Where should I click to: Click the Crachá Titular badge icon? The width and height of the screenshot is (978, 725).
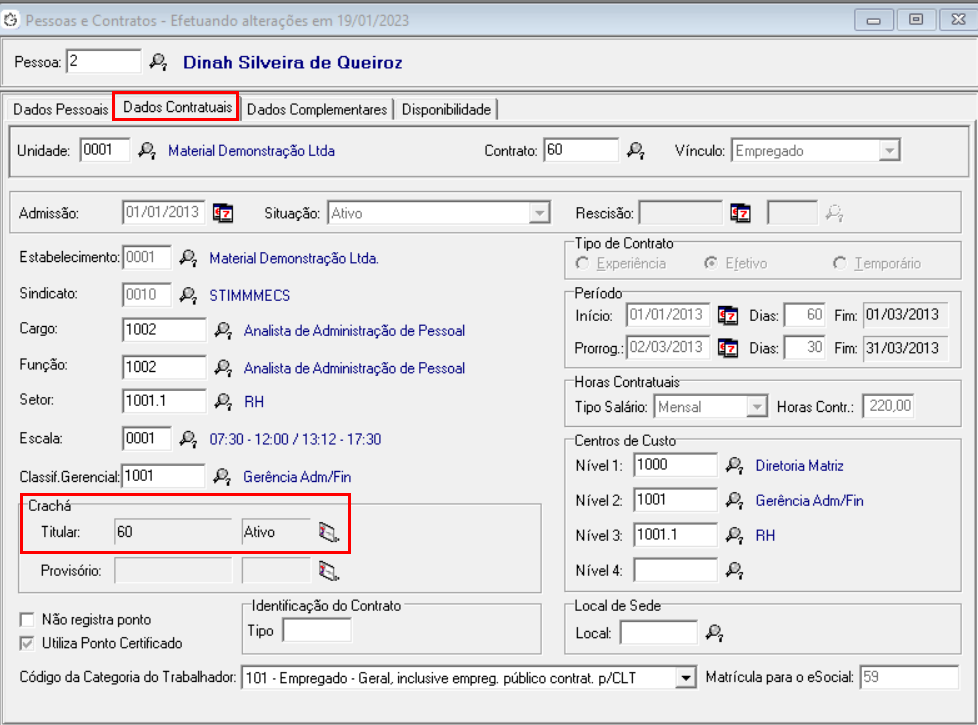pos(329,532)
